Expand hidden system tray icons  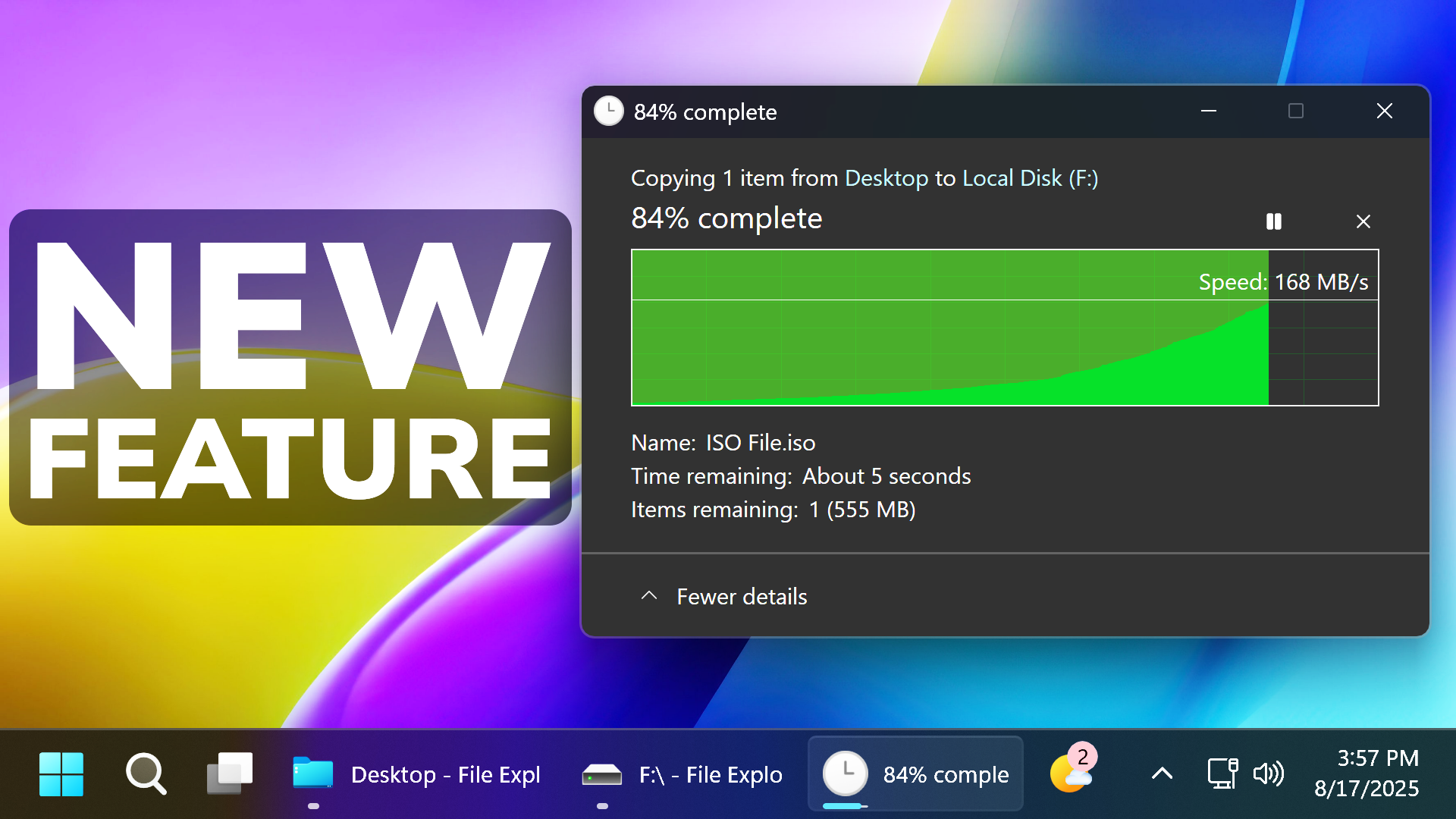pyautogui.click(x=1161, y=774)
